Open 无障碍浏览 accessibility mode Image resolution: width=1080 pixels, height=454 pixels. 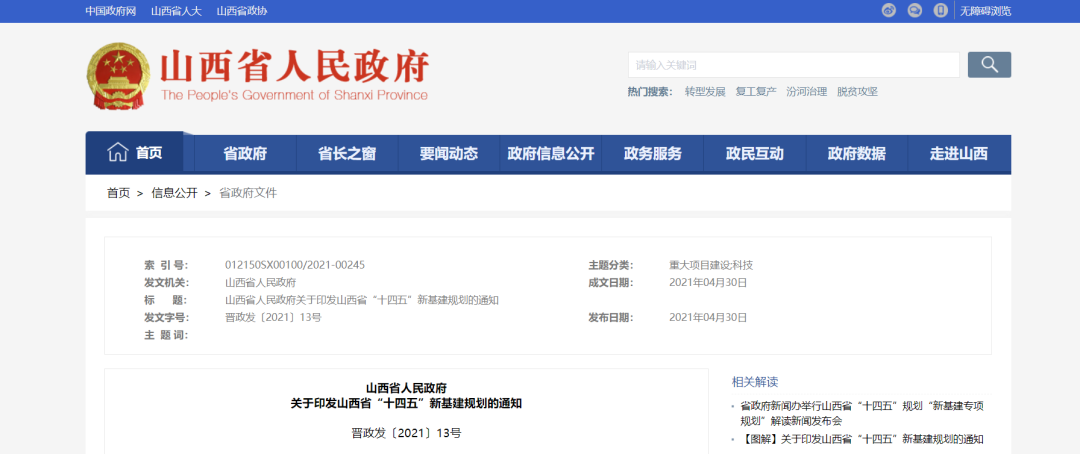pyautogui.click(x=985, y=11)
